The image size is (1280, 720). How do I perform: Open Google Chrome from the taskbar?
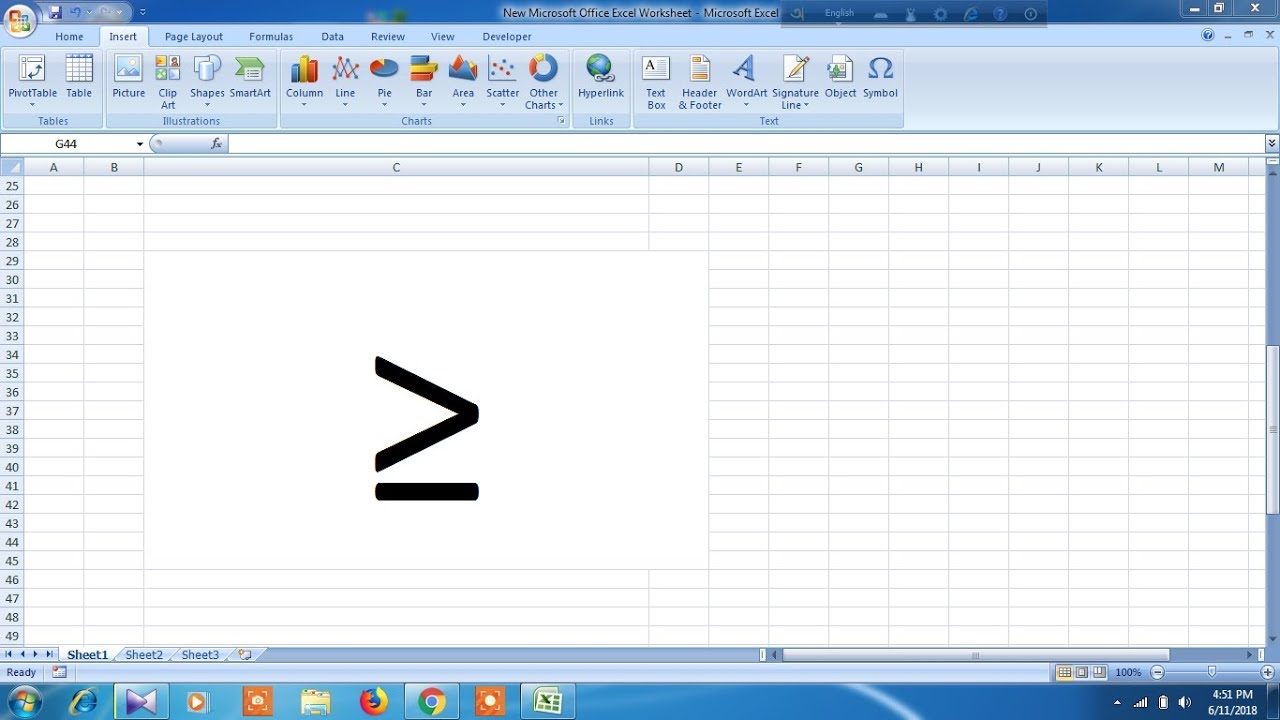pyautogui.click(x=431, y=701)
